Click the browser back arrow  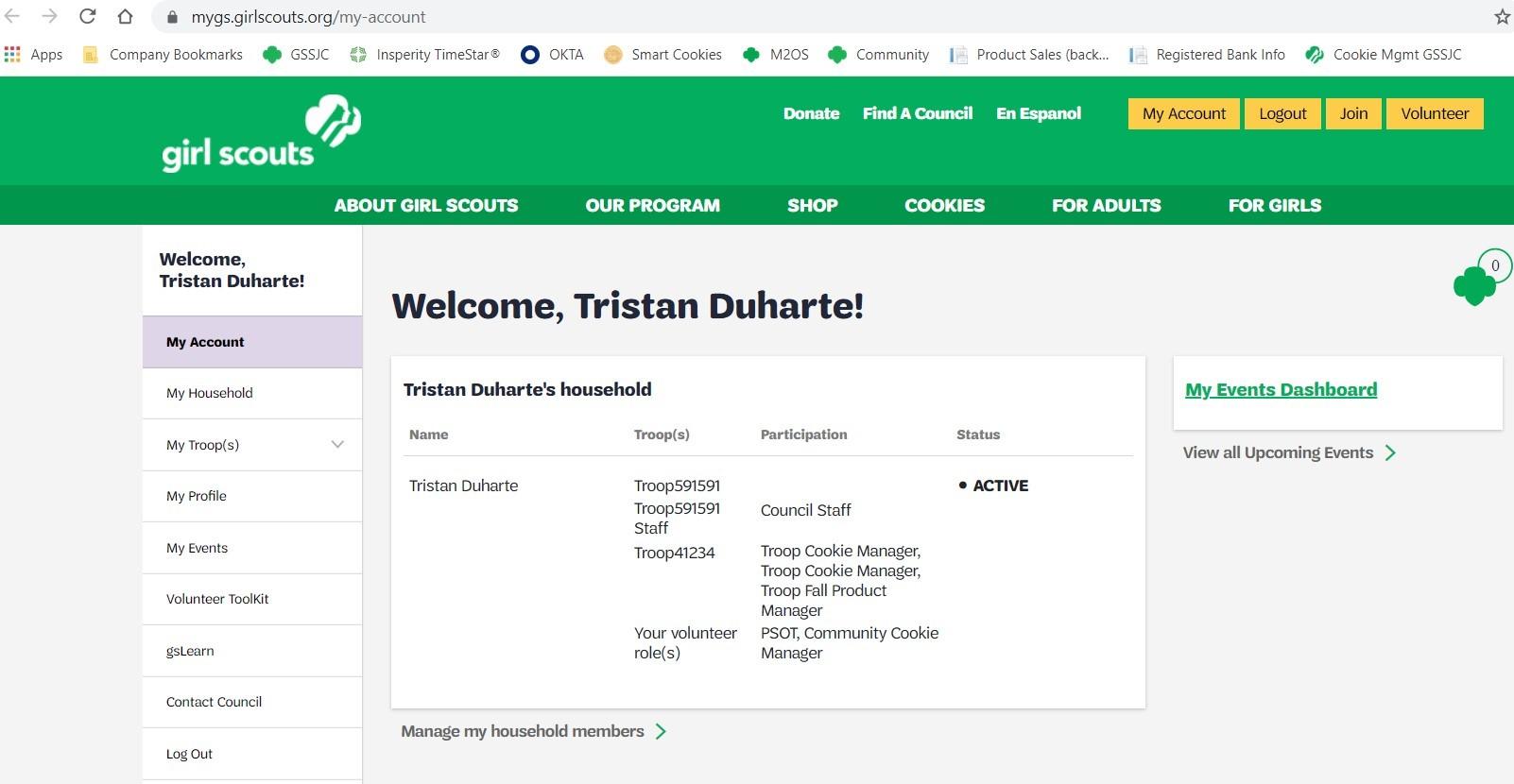[12, 16]
